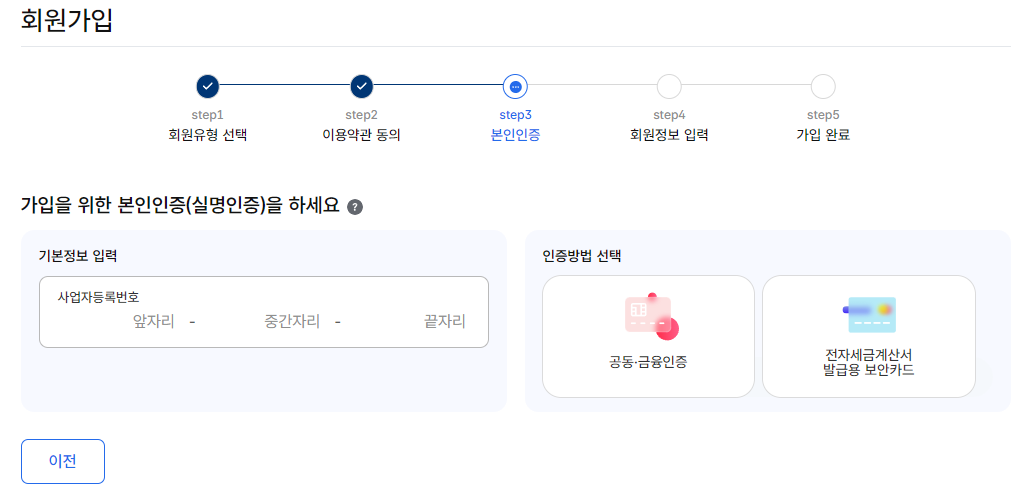Image resolution: width=1022 pixels, height=503 pixels.
Task: Select the 공동·금융인증 authentication method
Action: (649, 336)
